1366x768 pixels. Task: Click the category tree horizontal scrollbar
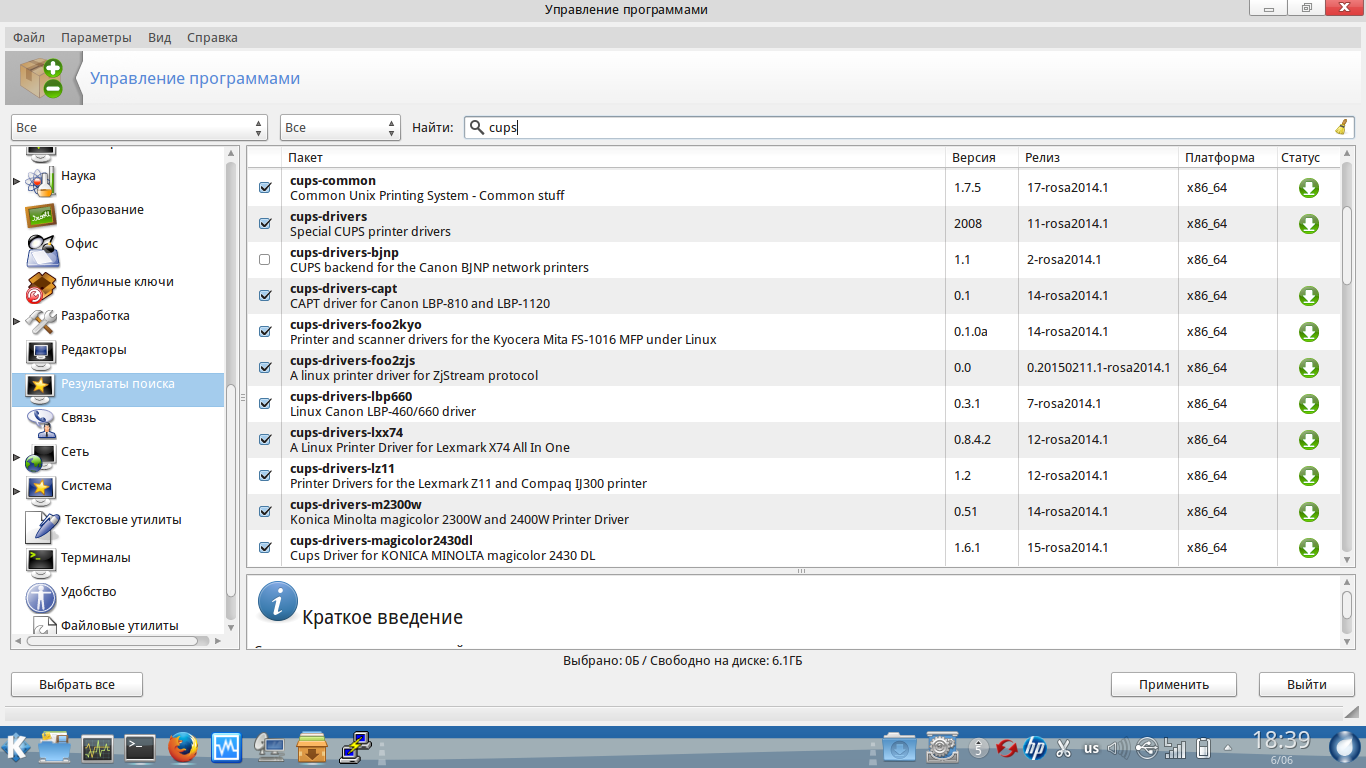pyautogui.click(x=118, y=641)
